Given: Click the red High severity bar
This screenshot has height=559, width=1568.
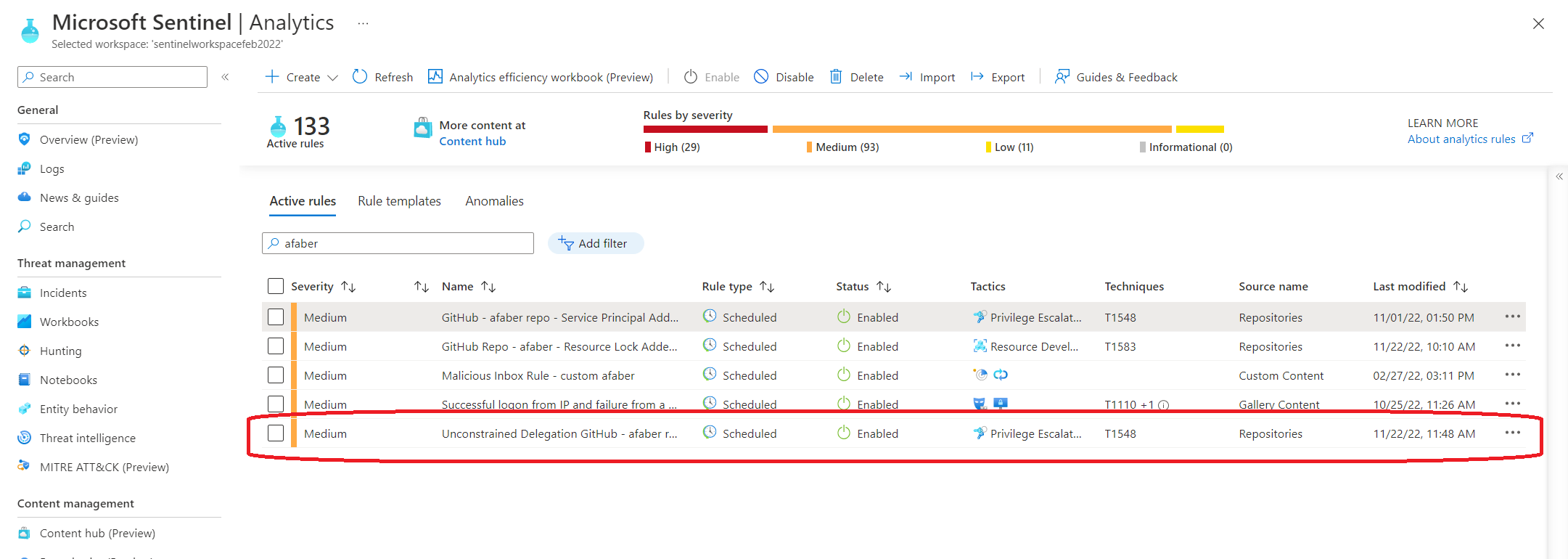Looking at the screenshot, I should pyautogui.click(x=705, y=129).
